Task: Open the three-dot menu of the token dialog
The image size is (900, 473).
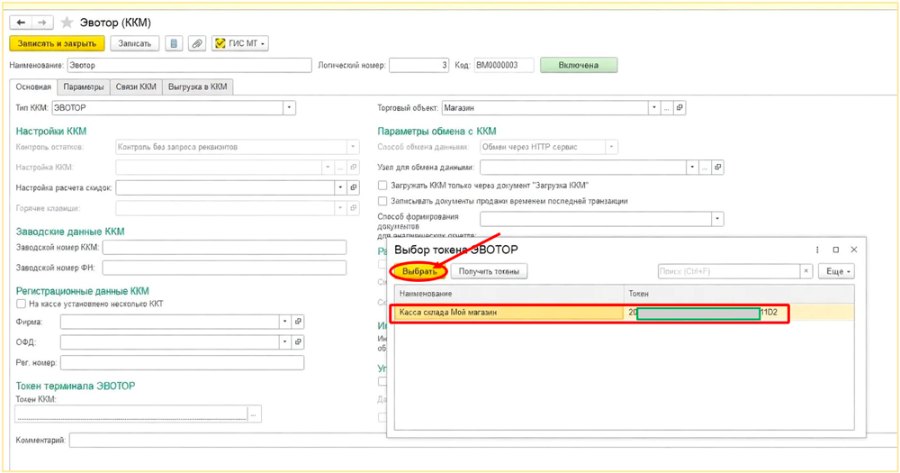Action: [x=817, y=250]
